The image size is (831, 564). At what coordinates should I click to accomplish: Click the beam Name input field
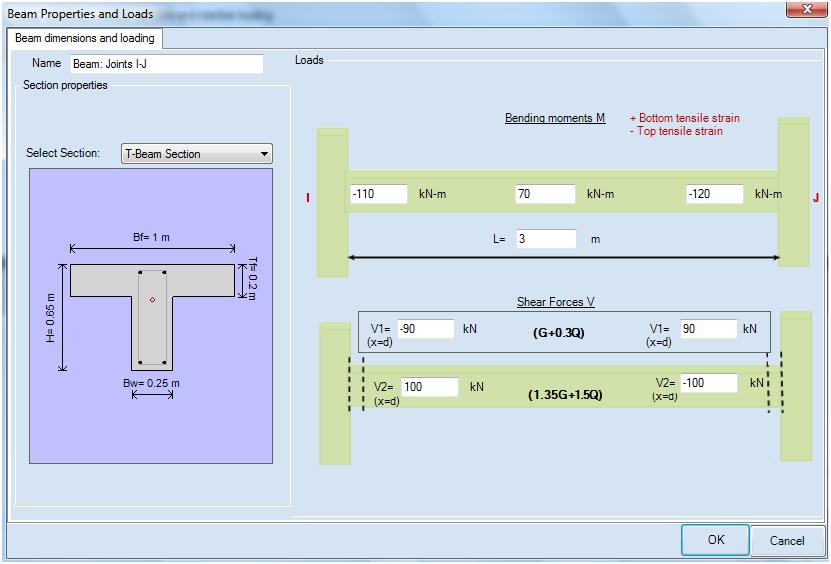click(x=166, y=64)
